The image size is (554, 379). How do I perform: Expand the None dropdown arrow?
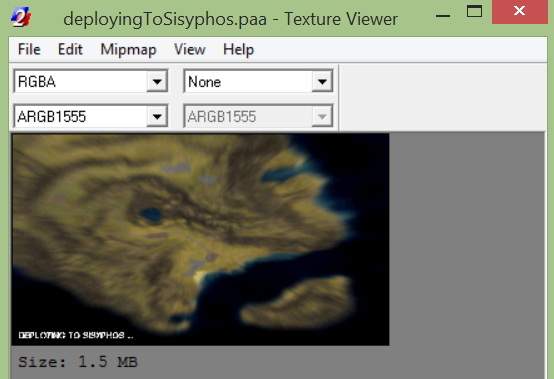click(x=322, y=82)
